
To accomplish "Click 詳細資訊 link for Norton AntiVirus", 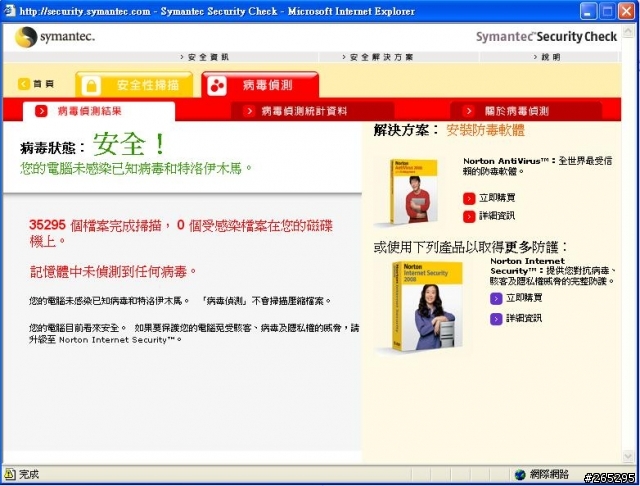I will [x=497, y=216].
